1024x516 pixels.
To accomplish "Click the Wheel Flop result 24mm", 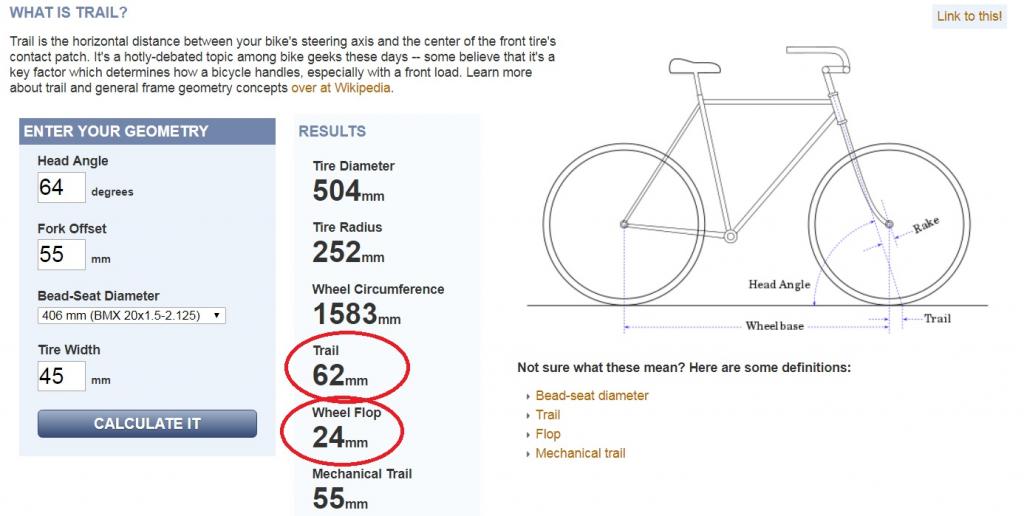I will pos(340,437).
